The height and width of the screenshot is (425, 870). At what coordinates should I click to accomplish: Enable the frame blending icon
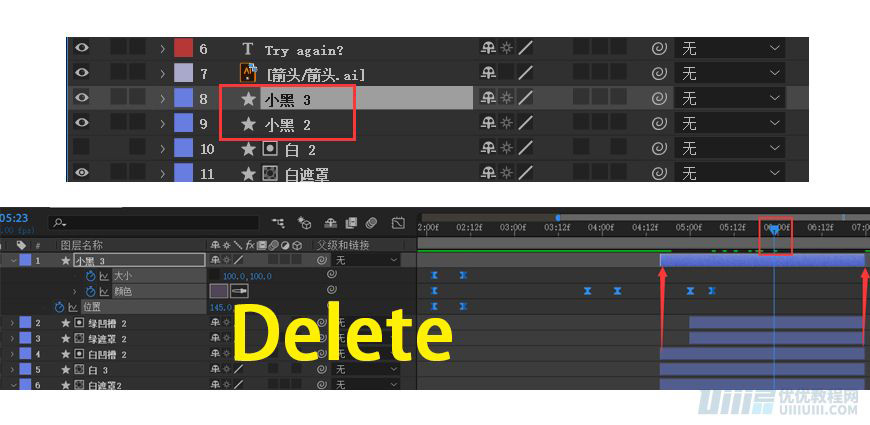coord(351,223)
